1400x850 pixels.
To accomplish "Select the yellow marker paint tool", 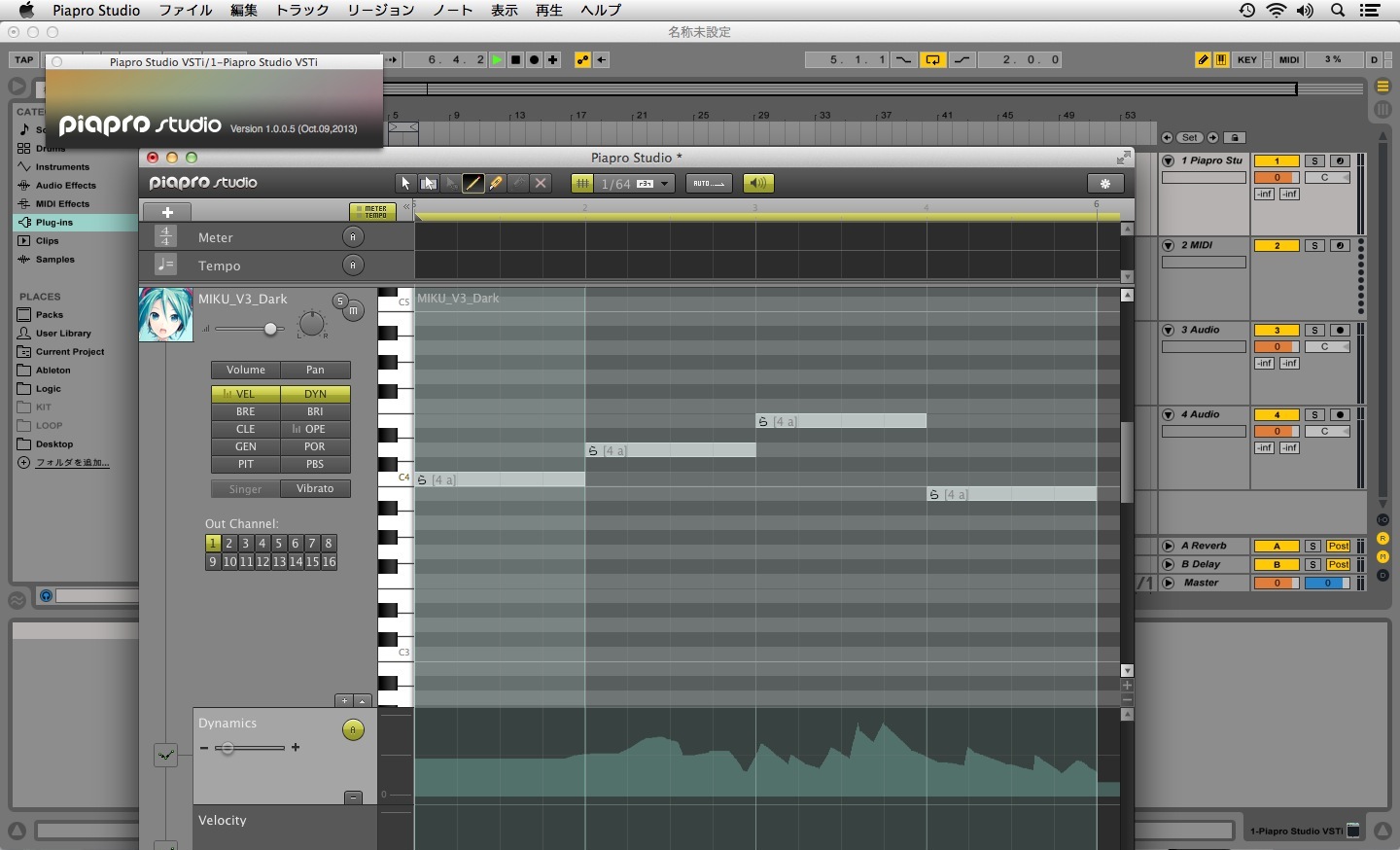I will point(496,183).
